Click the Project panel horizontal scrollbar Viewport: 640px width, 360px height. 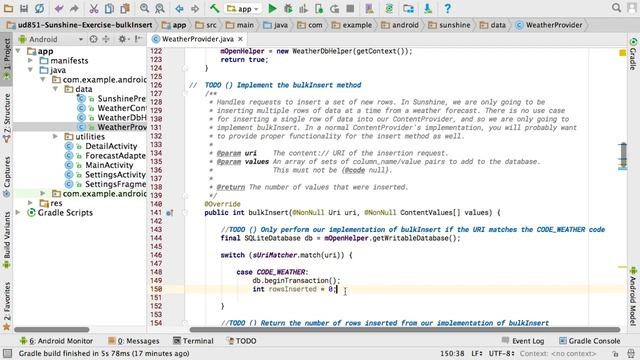(52, 329)
